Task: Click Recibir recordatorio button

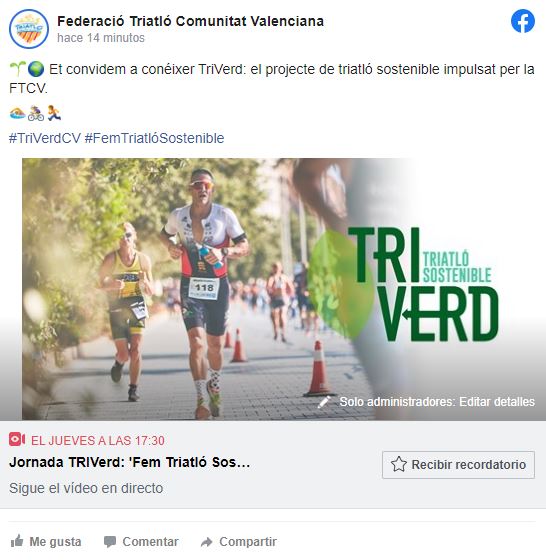Action: coord(458,465)
